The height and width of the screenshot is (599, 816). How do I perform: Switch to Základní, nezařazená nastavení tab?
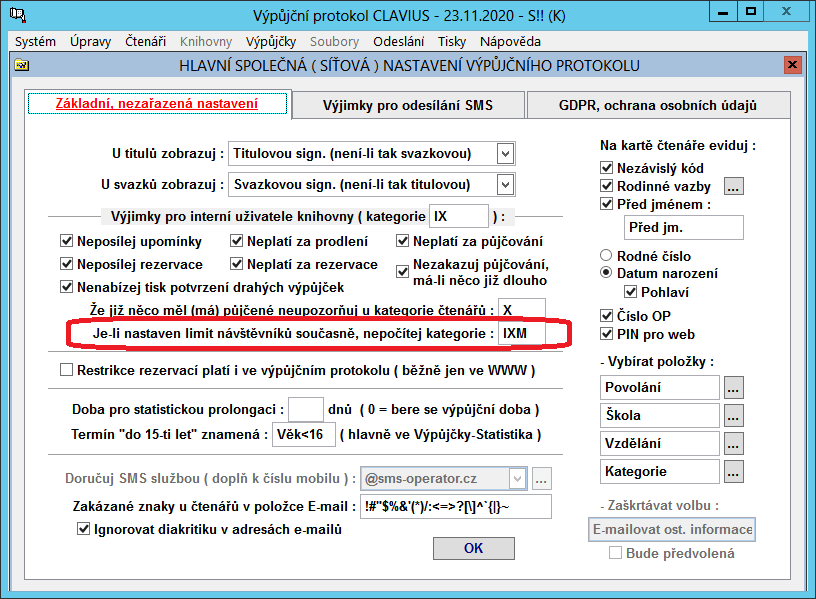[157, 104]
